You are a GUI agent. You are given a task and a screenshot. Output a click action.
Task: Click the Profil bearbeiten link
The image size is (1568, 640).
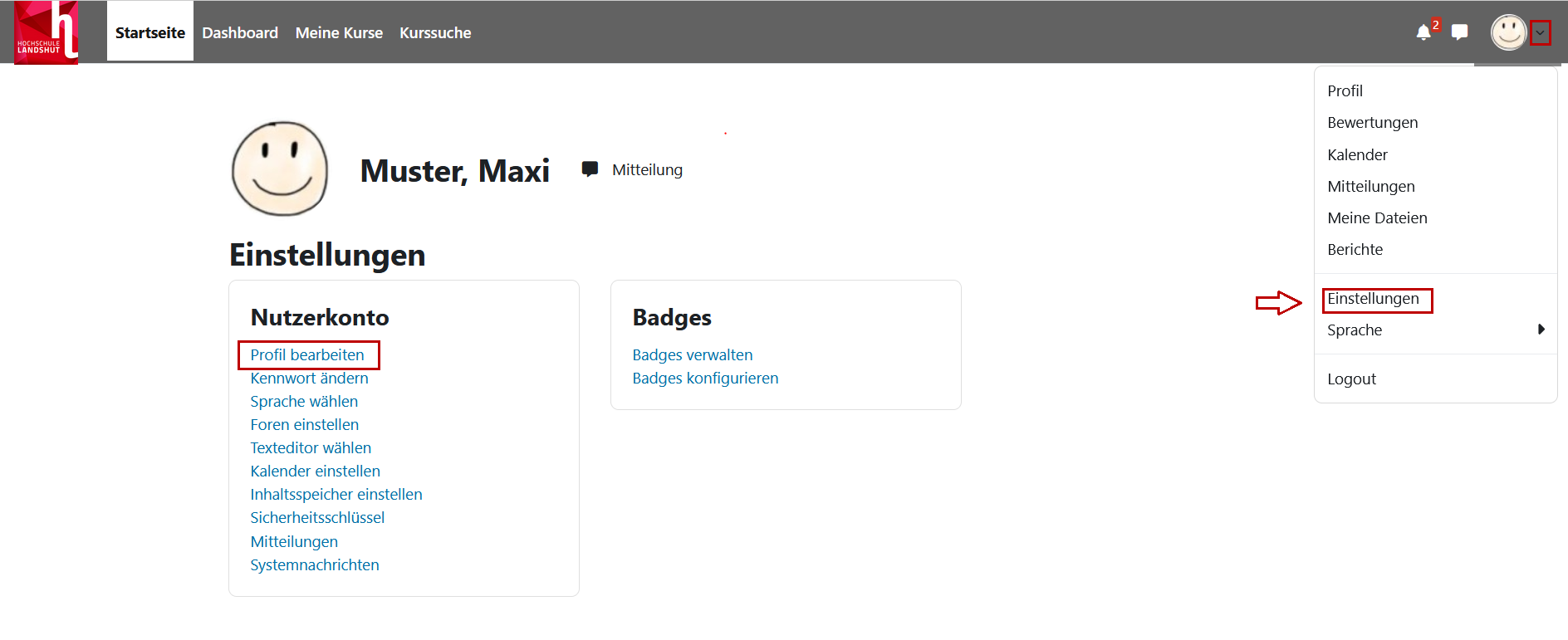pyautogui.click(x=307, y=355)
